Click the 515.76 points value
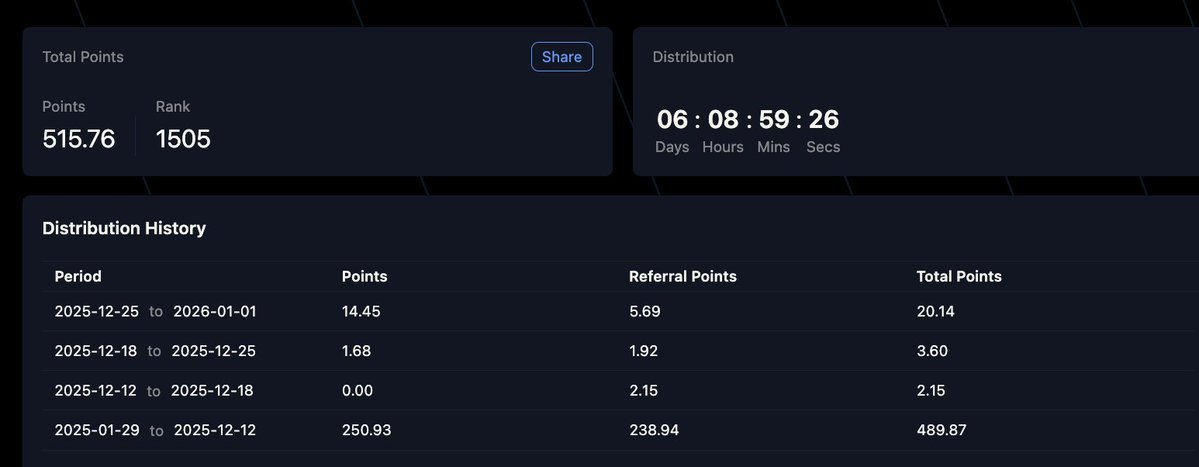The width and height of the screenshot is (1199, 467). click(79, 138)
